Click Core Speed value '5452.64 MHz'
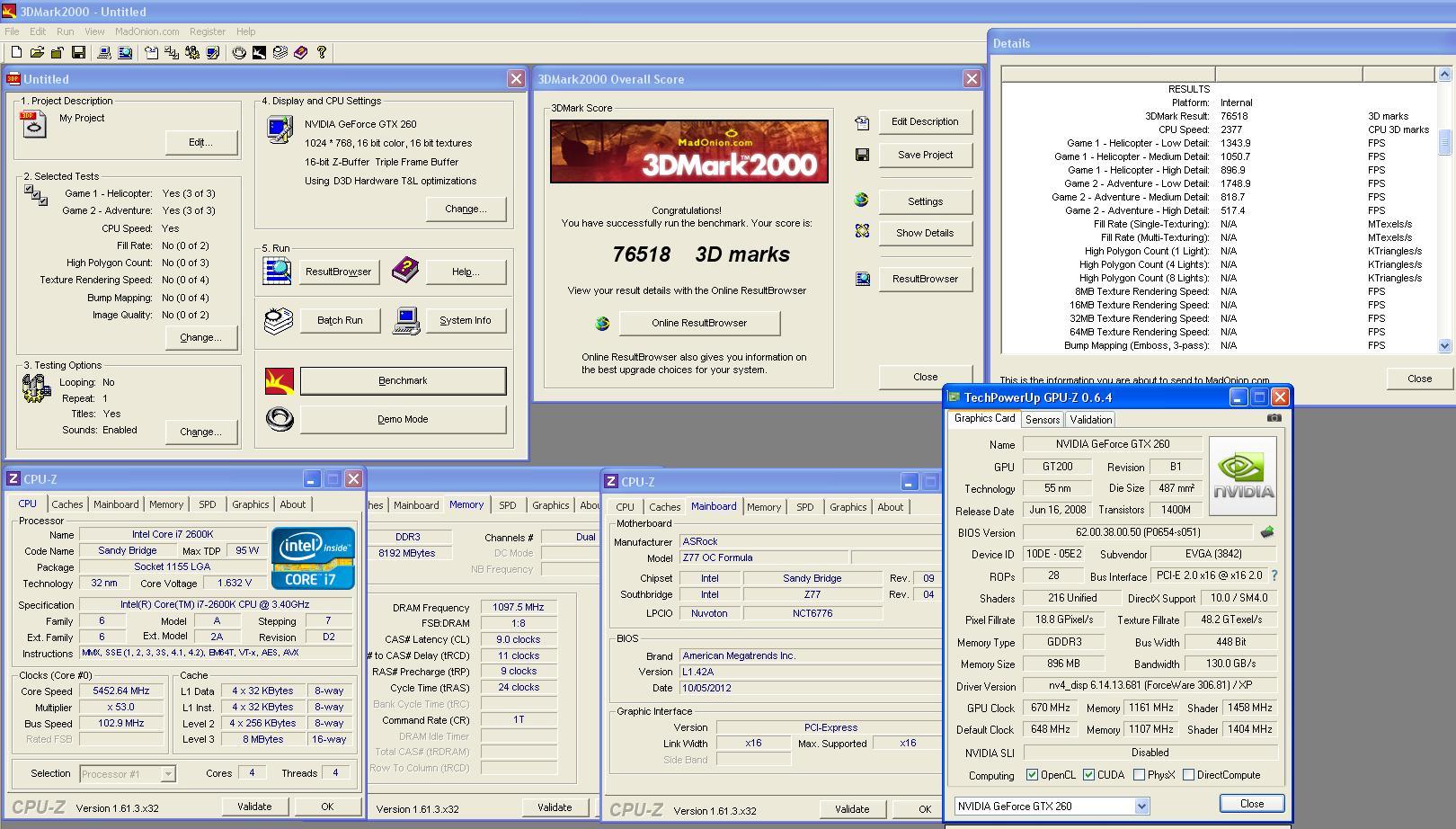Viewport: 1456px width, 829px height. (121, 691)
